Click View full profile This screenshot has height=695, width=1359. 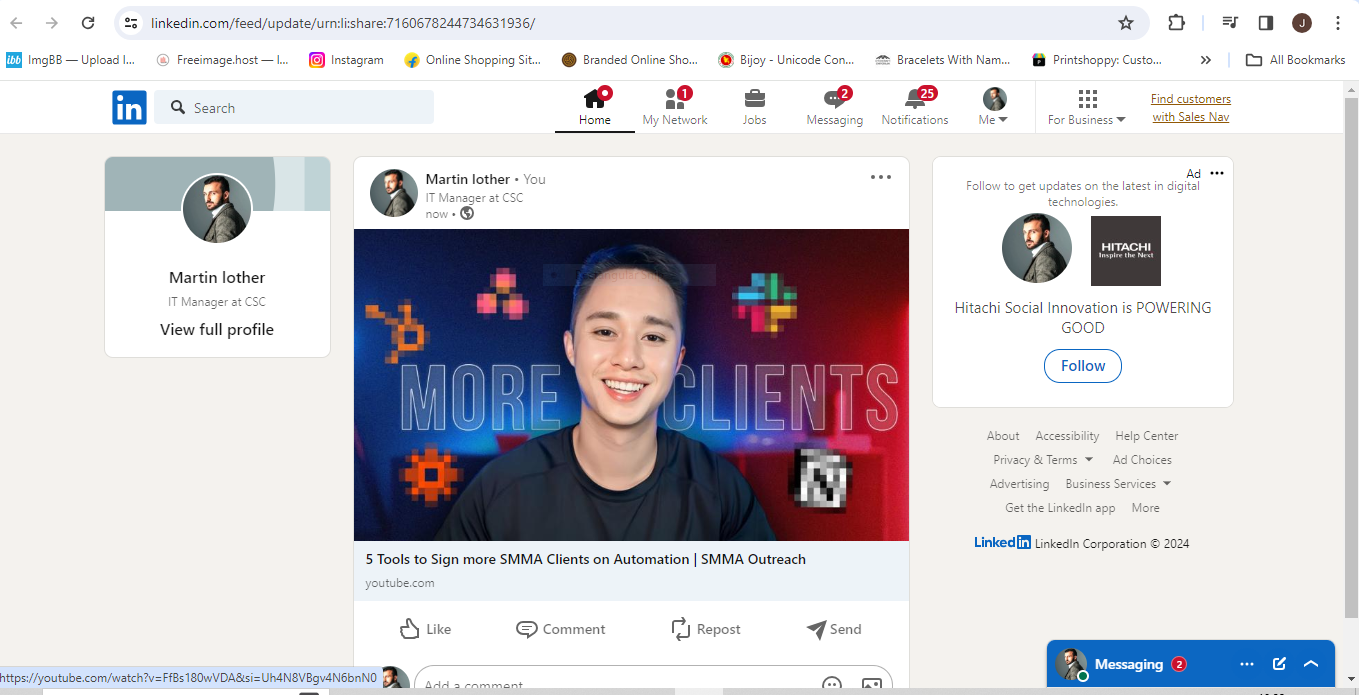[217, 329]
